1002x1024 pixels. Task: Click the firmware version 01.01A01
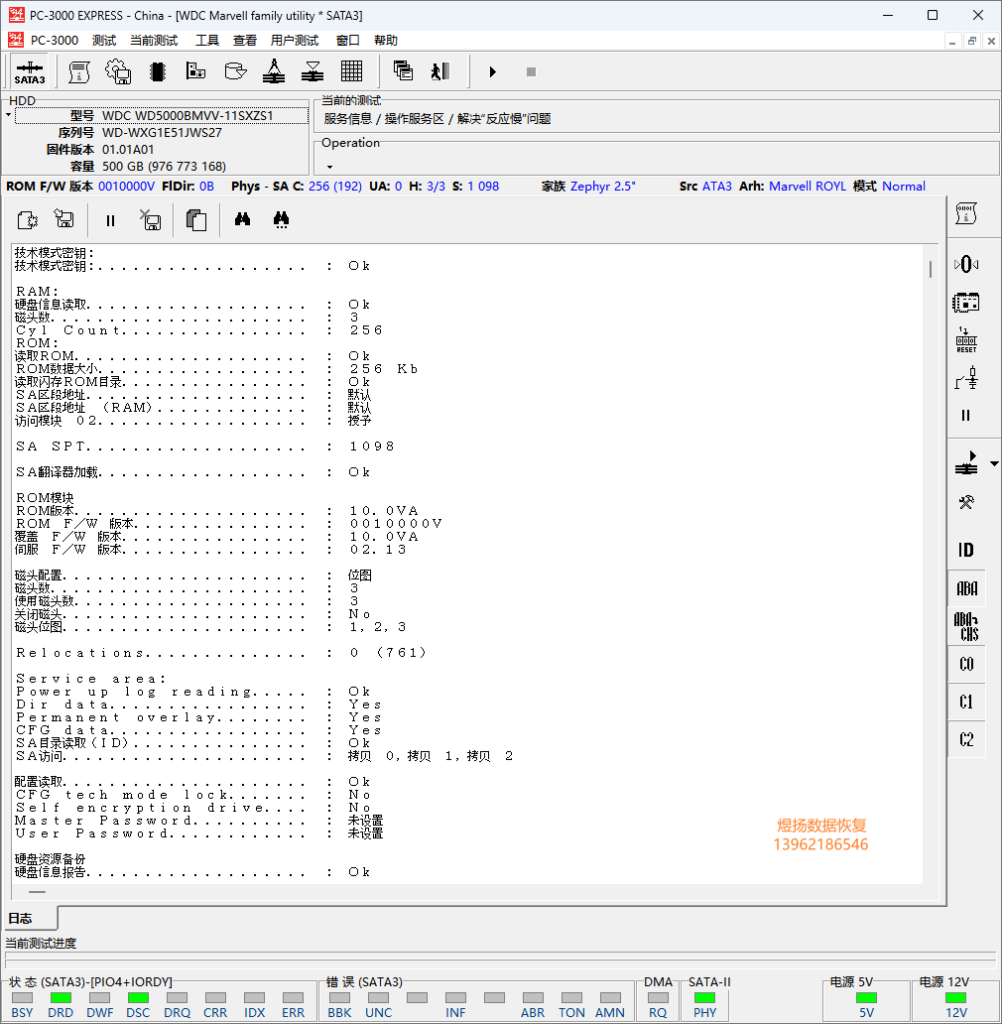[x=128, y=150]
